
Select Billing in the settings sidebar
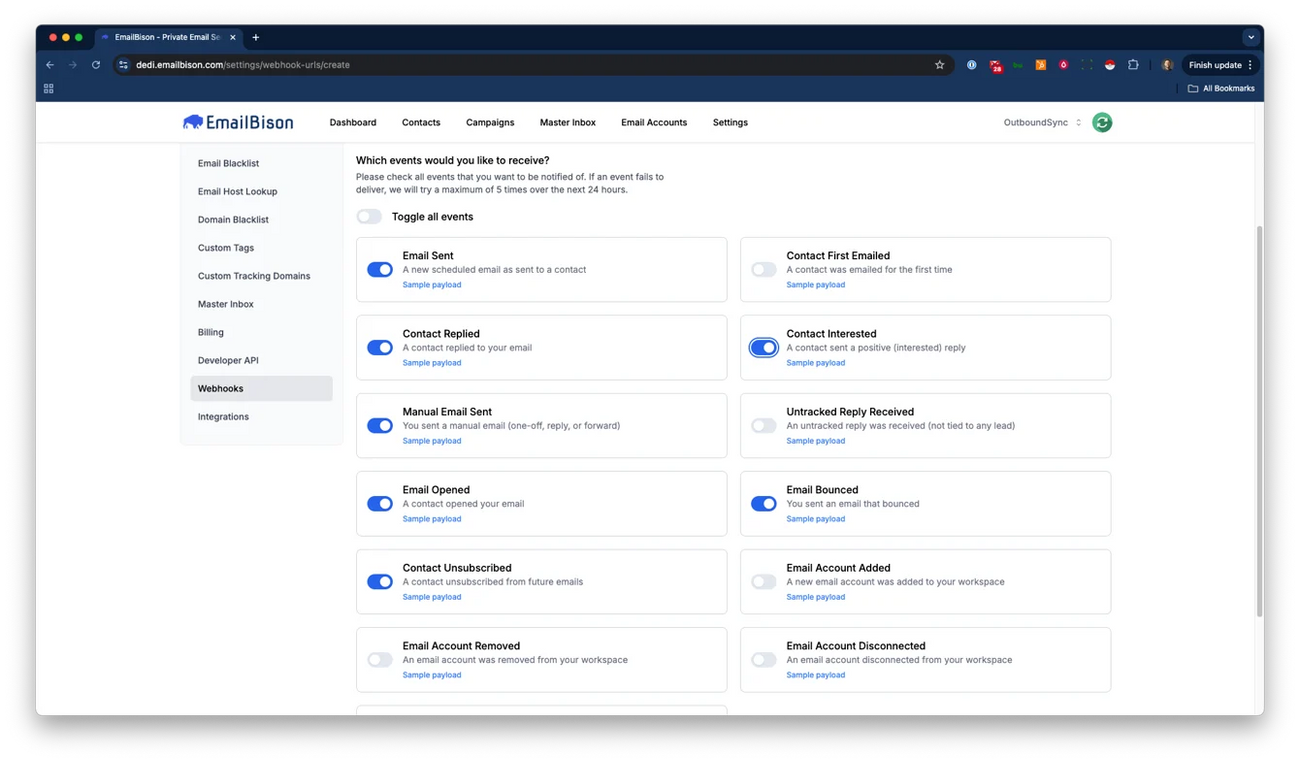211,332
